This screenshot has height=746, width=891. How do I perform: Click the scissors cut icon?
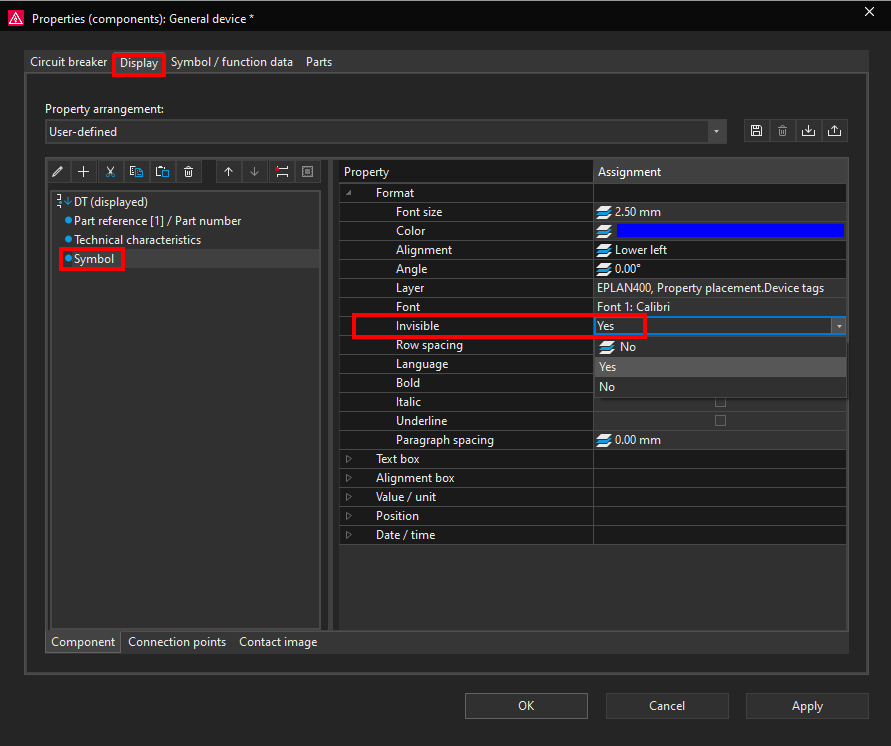[x=111, y=172]
